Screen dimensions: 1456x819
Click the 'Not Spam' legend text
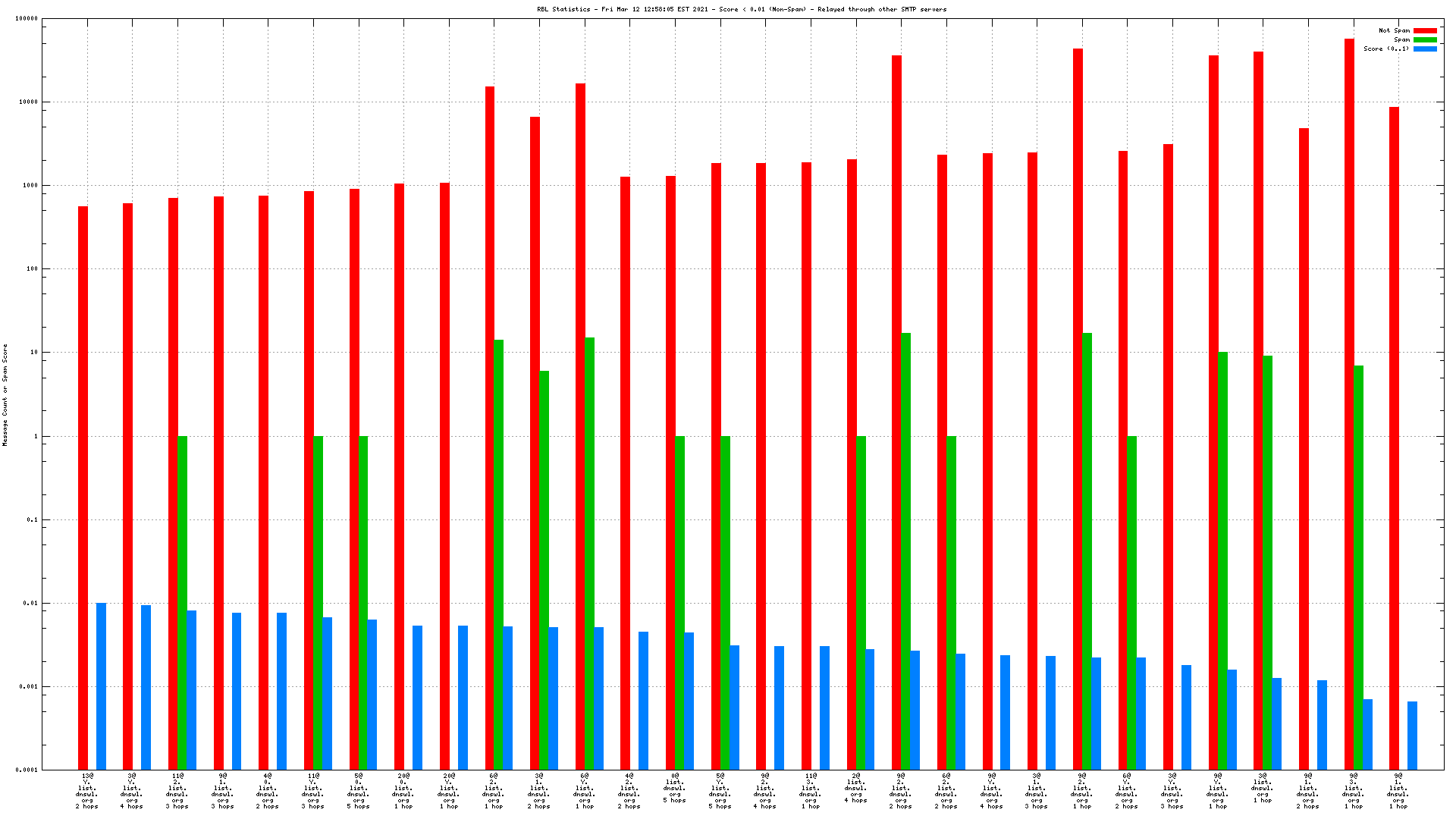click(1394, 31)
